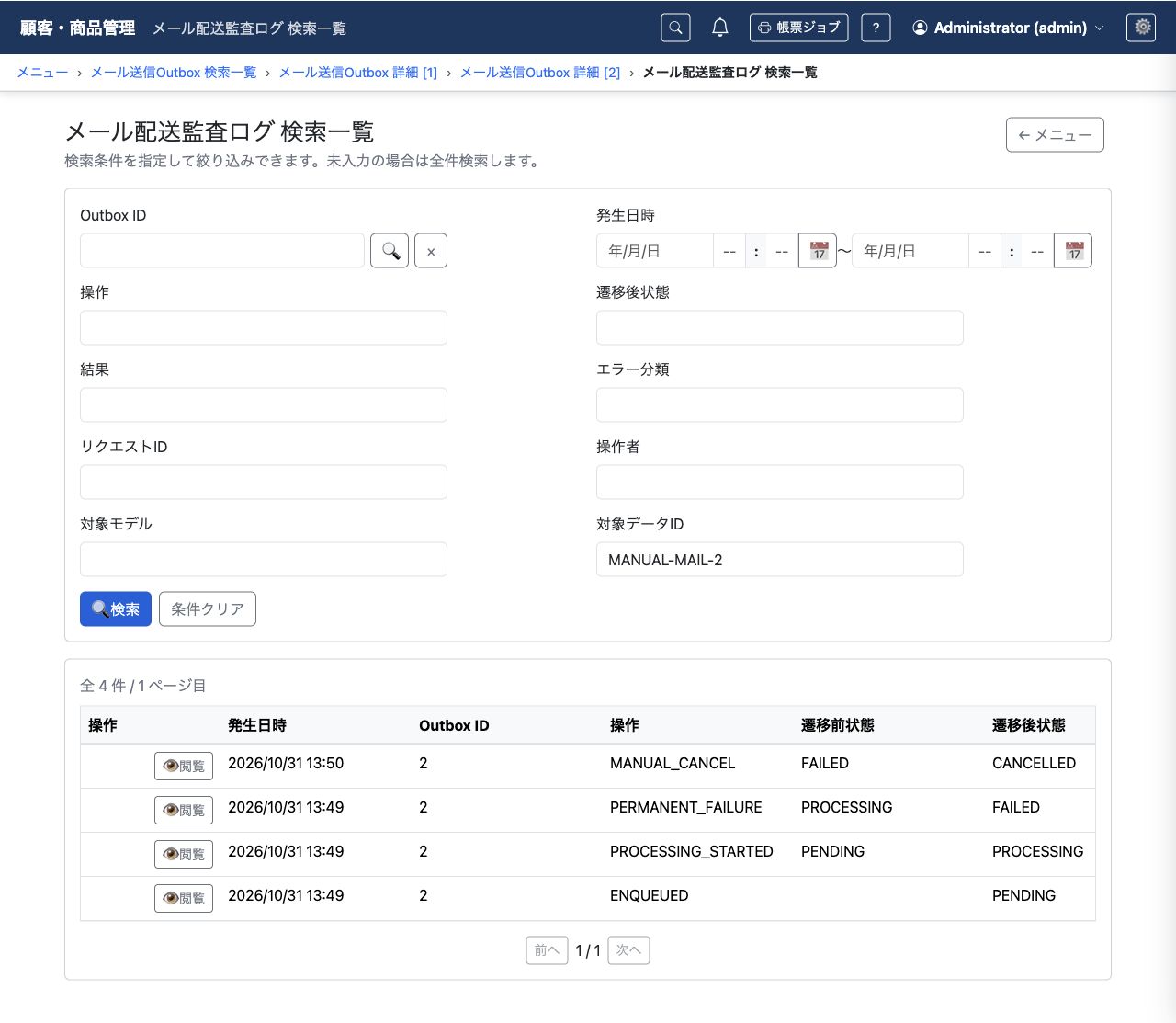View the MANUAL_CANCEL log row via 閲覧
The image size is (1176, 1023).
click(184, 767)
